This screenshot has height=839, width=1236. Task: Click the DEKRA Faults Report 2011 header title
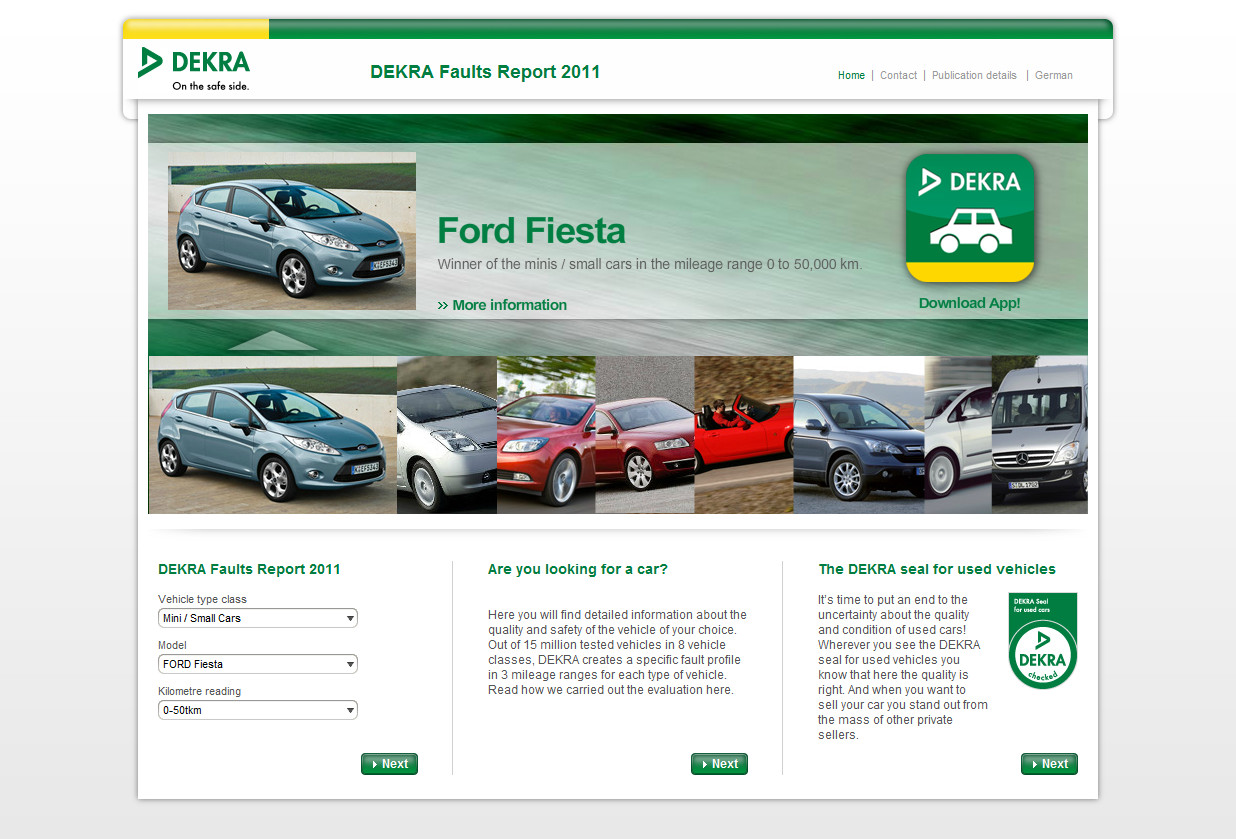pyautogui.click(x=485, y=72)
